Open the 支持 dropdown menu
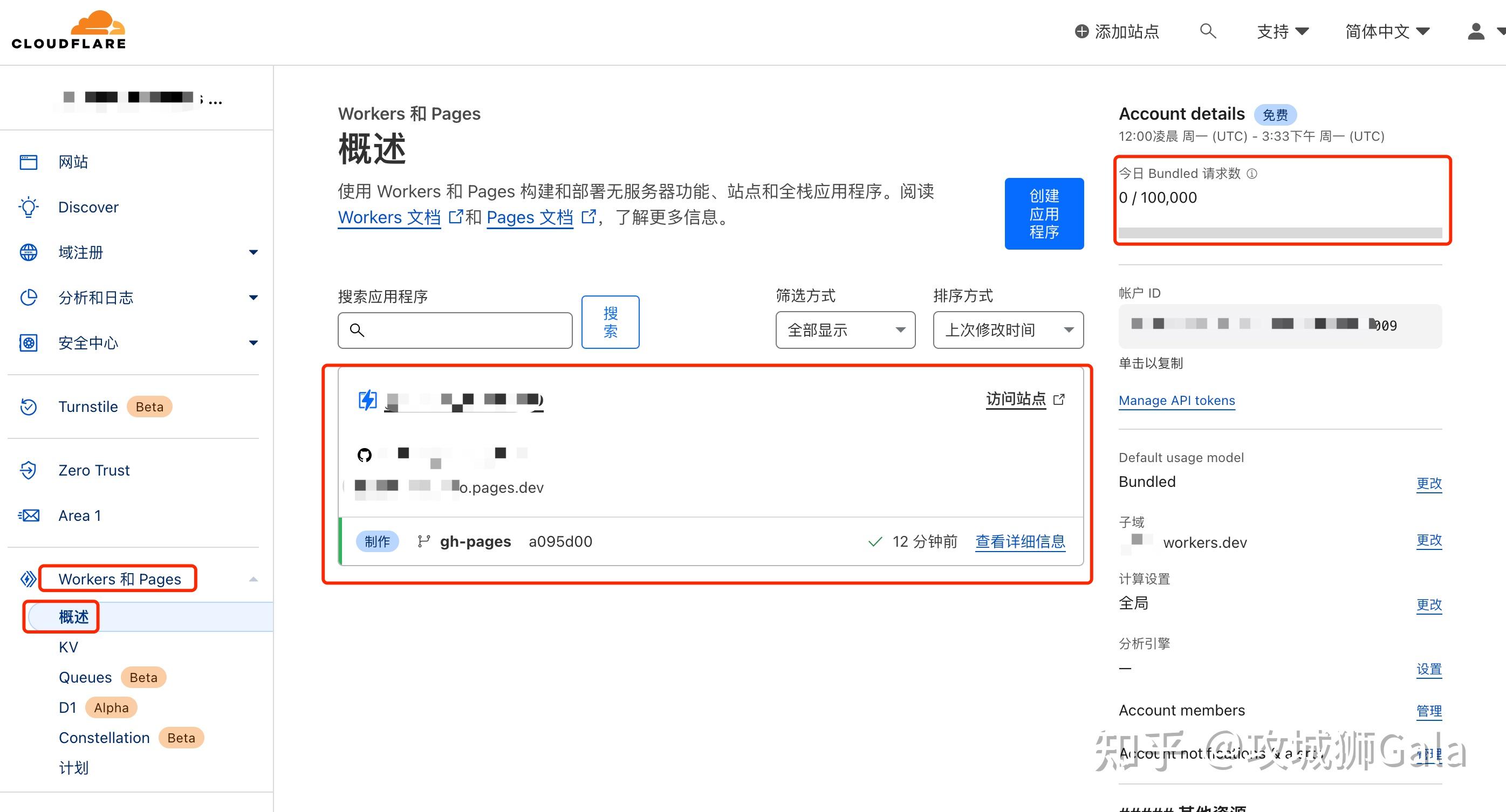The width and height of the screenshot is (1506, 812). click(x=1283, y=32)
